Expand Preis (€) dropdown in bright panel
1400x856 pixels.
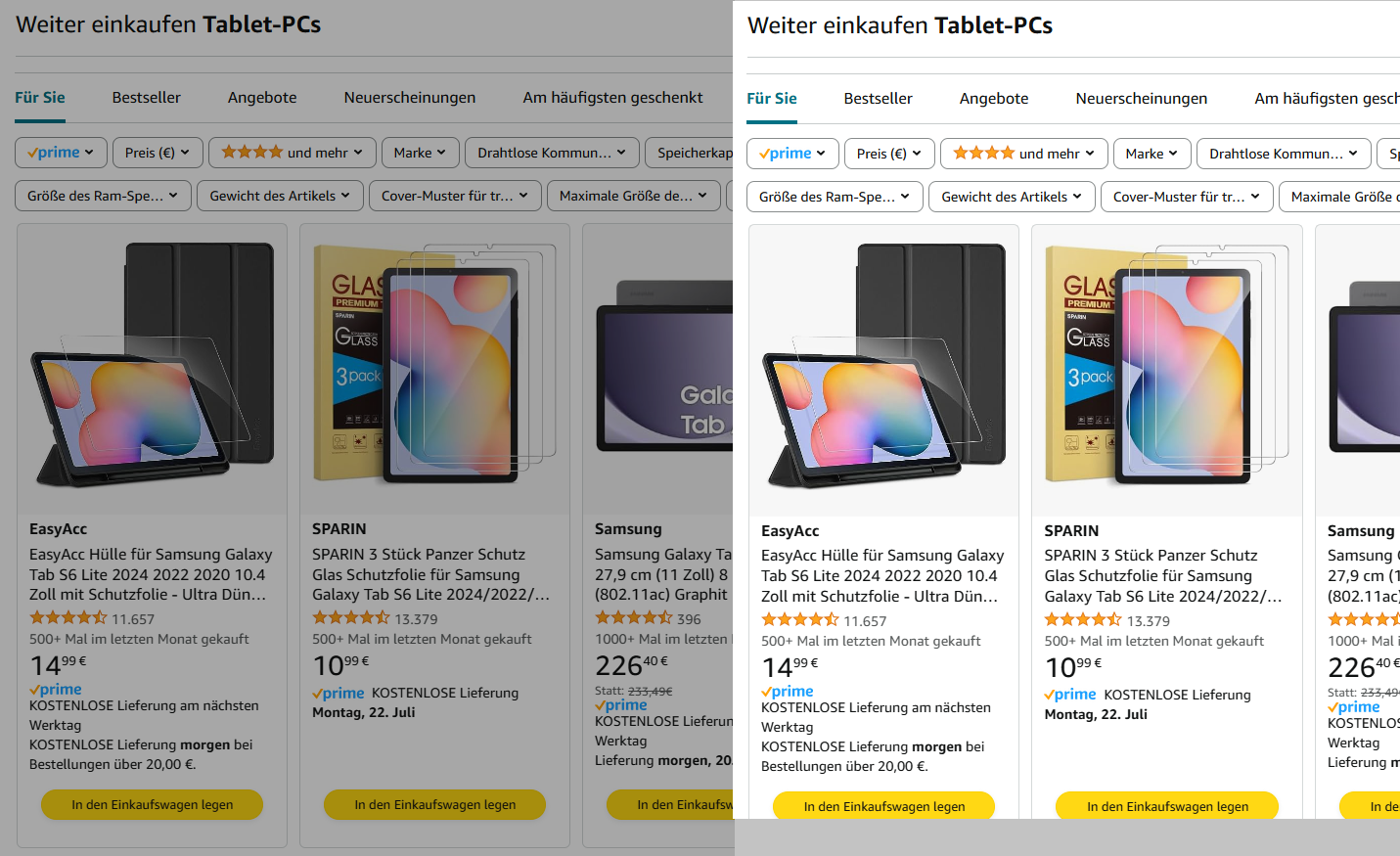click(x=889, y=154)
